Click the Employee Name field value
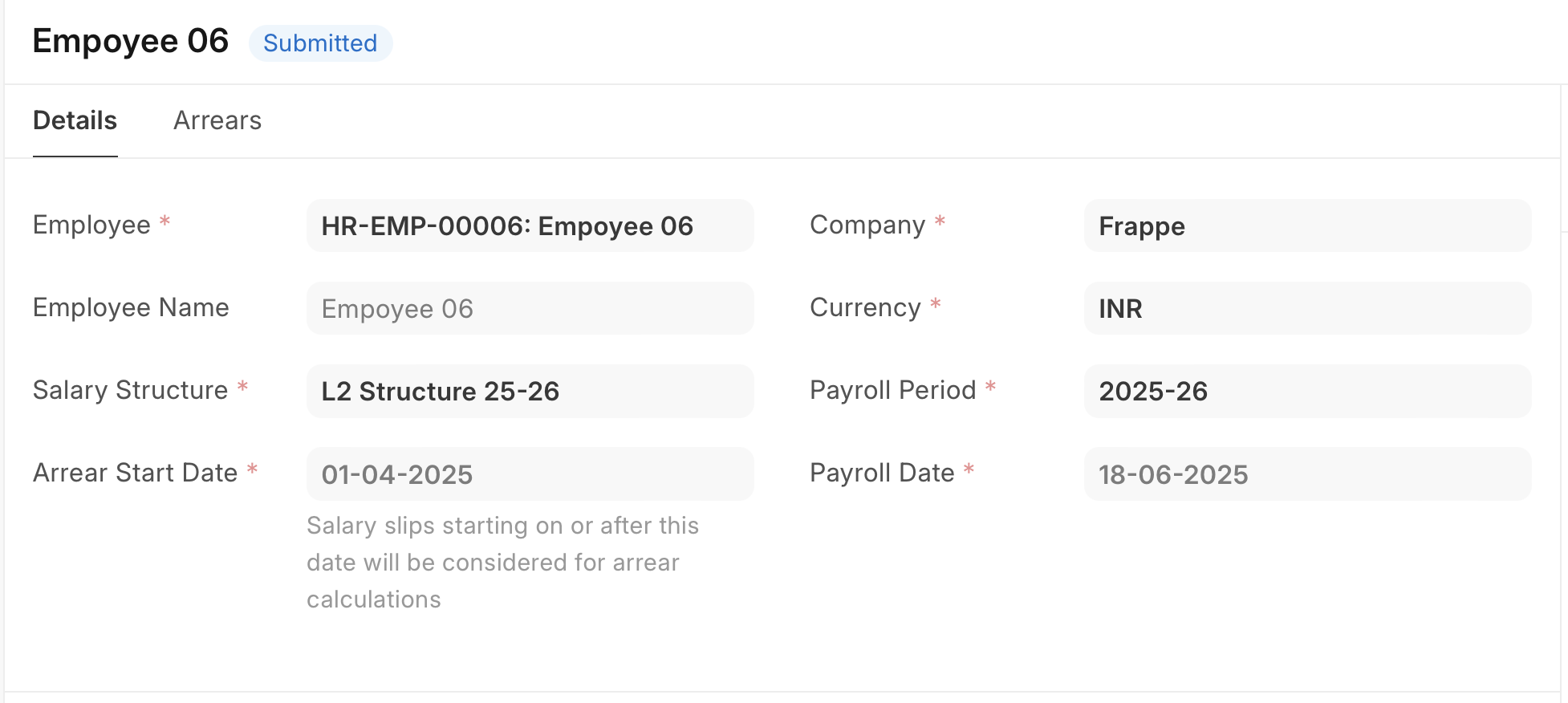The width and height of the screenshot is (1568, 703). (530, 309)
